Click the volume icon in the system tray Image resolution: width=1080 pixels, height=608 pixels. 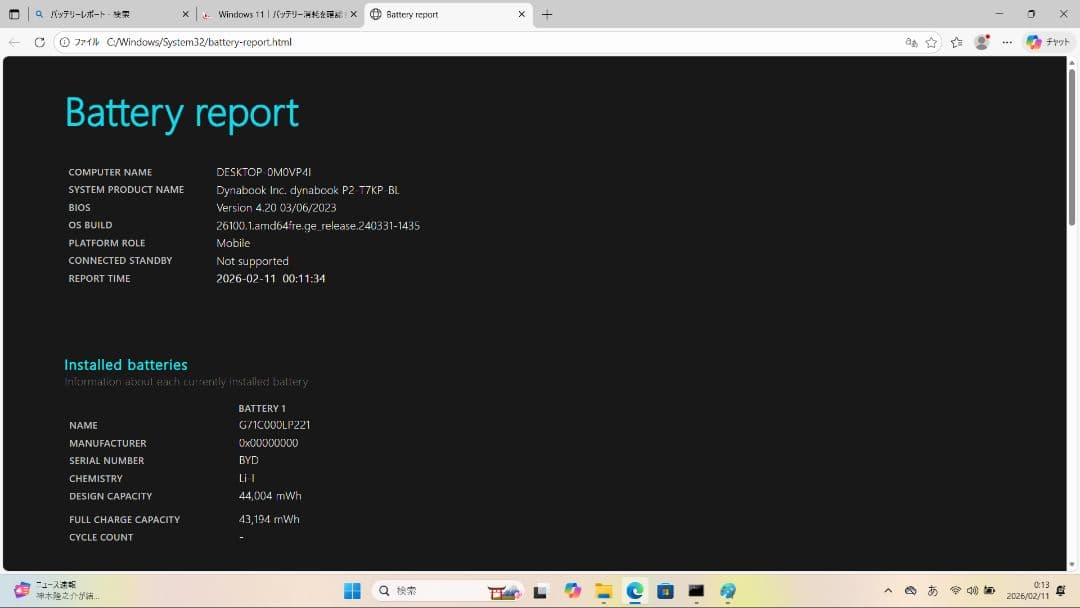click(973, 590)
